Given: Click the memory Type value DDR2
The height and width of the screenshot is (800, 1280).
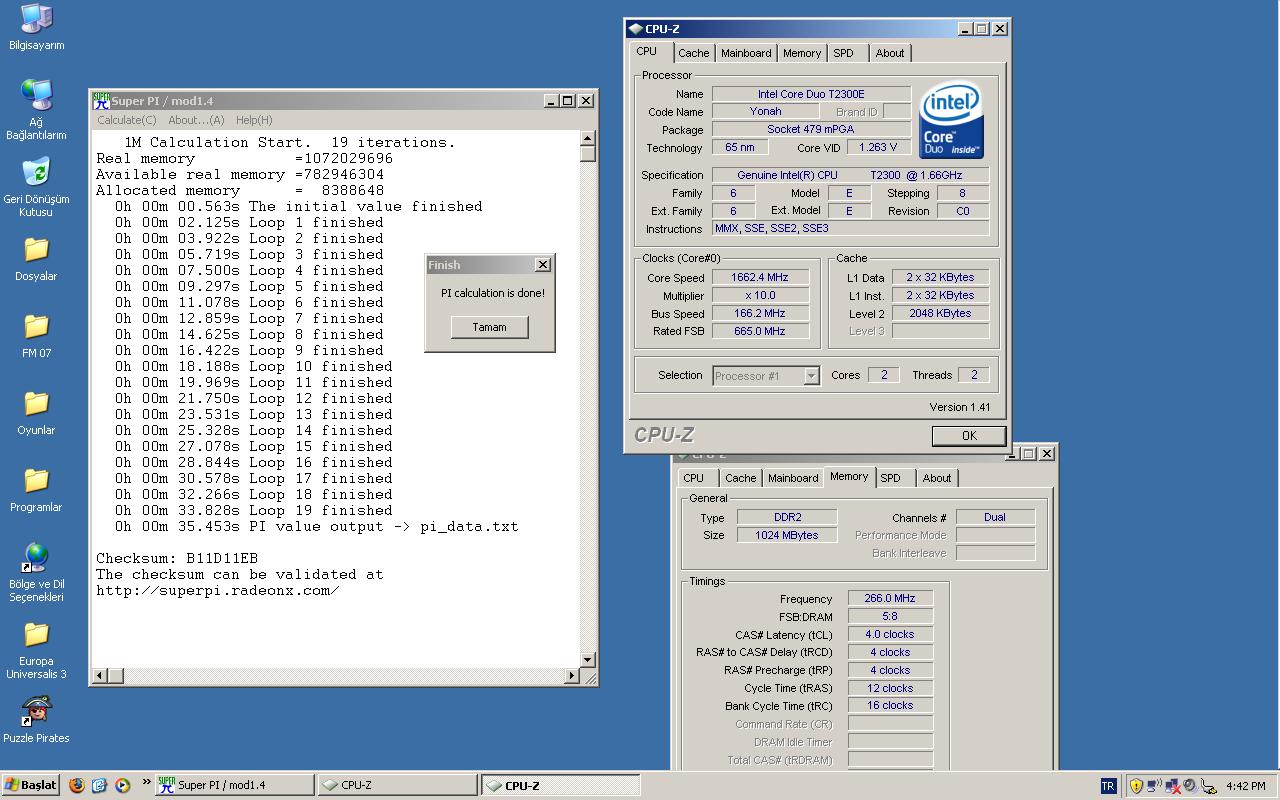Looking at the screenshot, I should 788,517.
